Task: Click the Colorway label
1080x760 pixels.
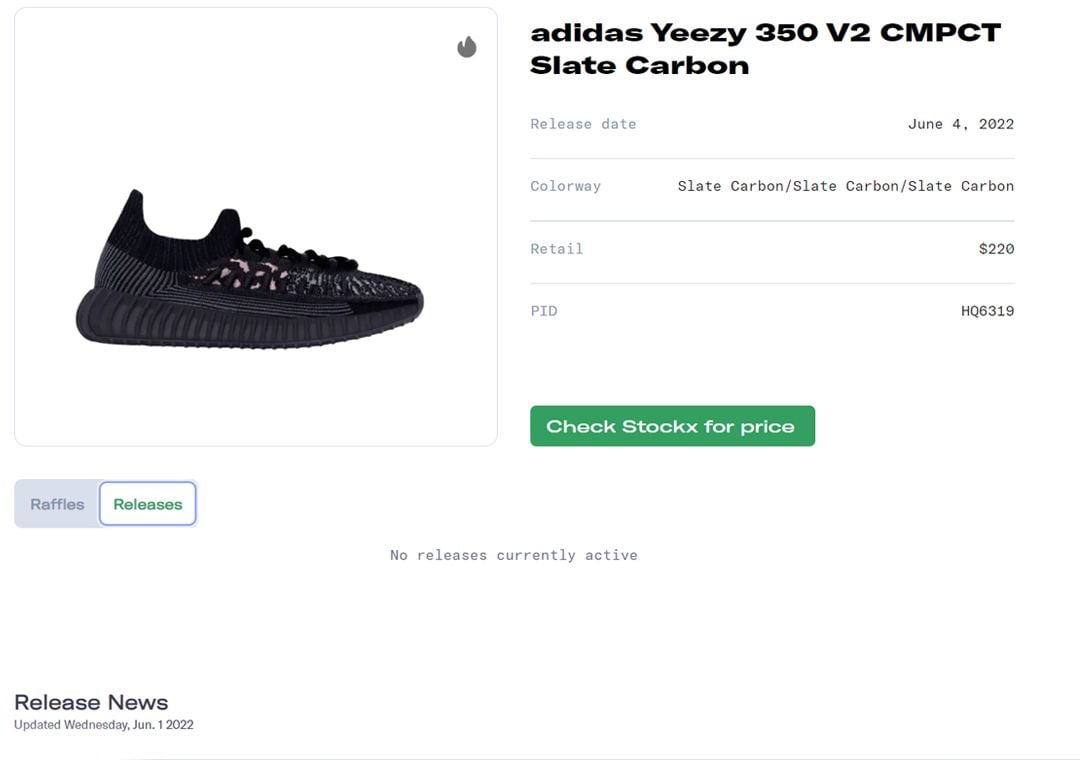Action: point(565,186)
